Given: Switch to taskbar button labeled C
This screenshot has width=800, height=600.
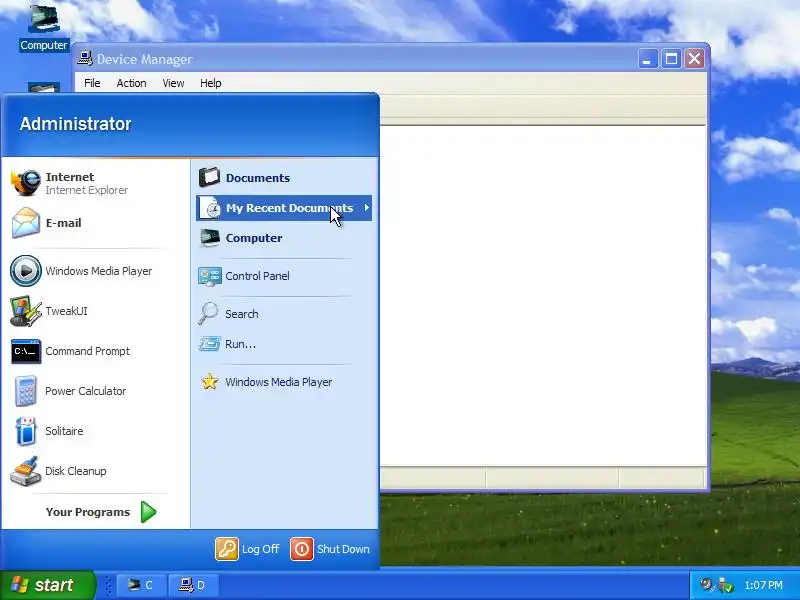Looking at the screenshot, I should 141,585.
